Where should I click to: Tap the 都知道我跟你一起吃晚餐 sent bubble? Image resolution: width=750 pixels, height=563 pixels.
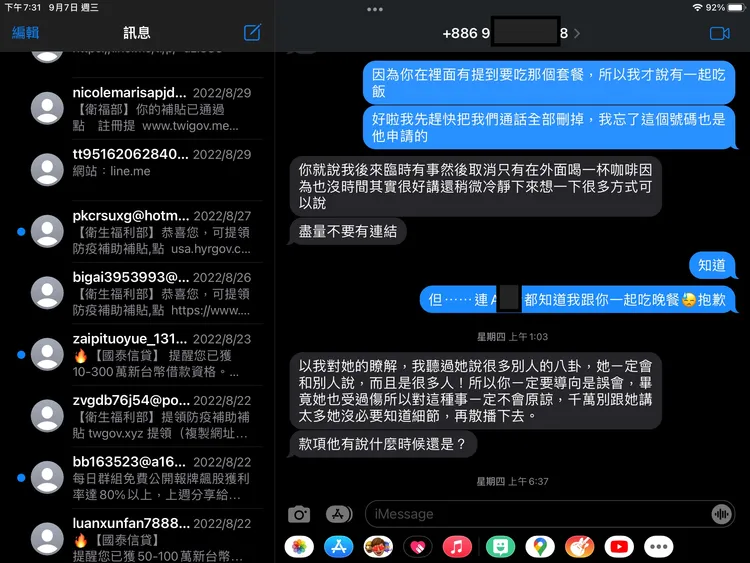point(577,300)
